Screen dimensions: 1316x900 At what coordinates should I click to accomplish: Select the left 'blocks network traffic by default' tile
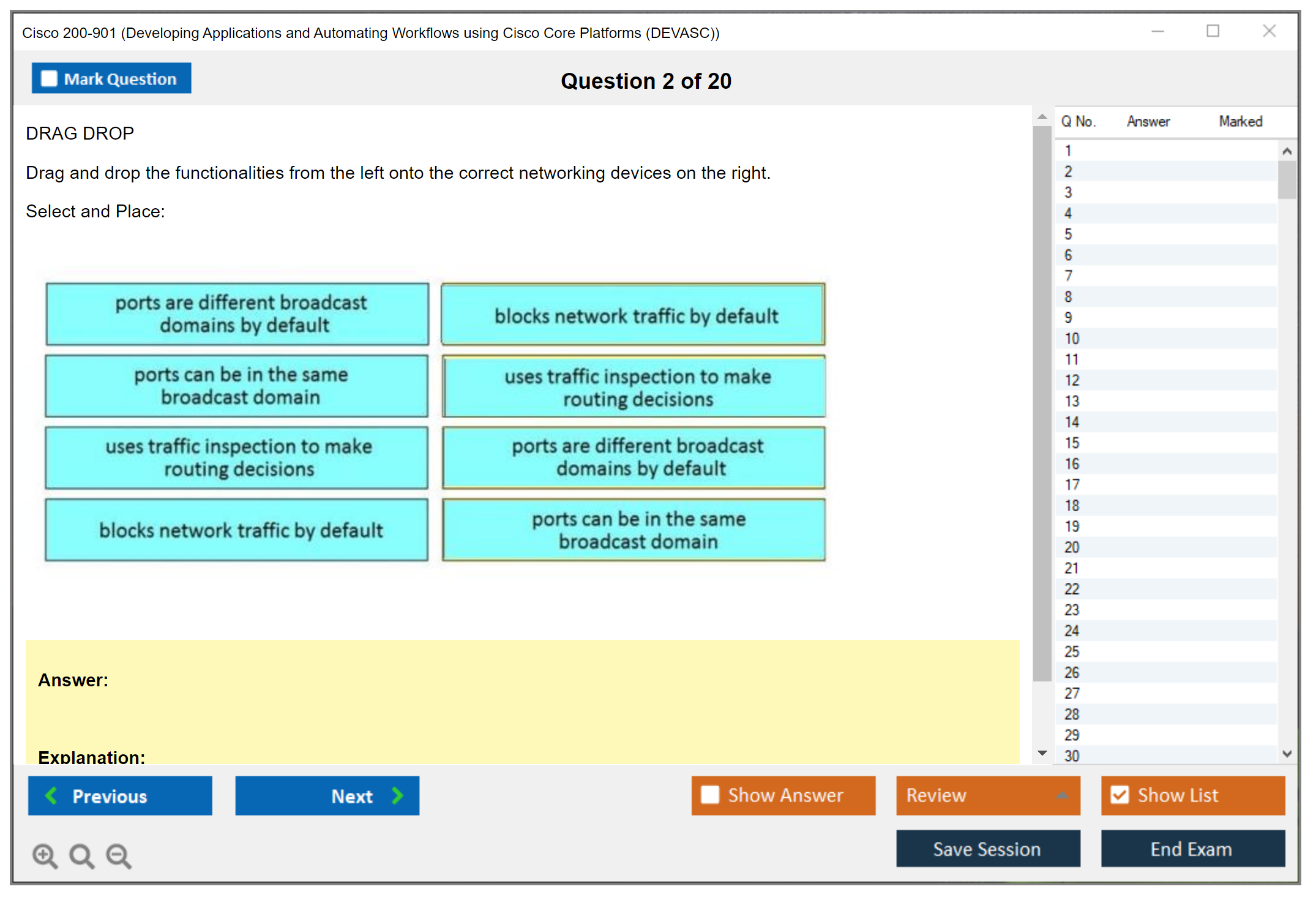[237, 530]
